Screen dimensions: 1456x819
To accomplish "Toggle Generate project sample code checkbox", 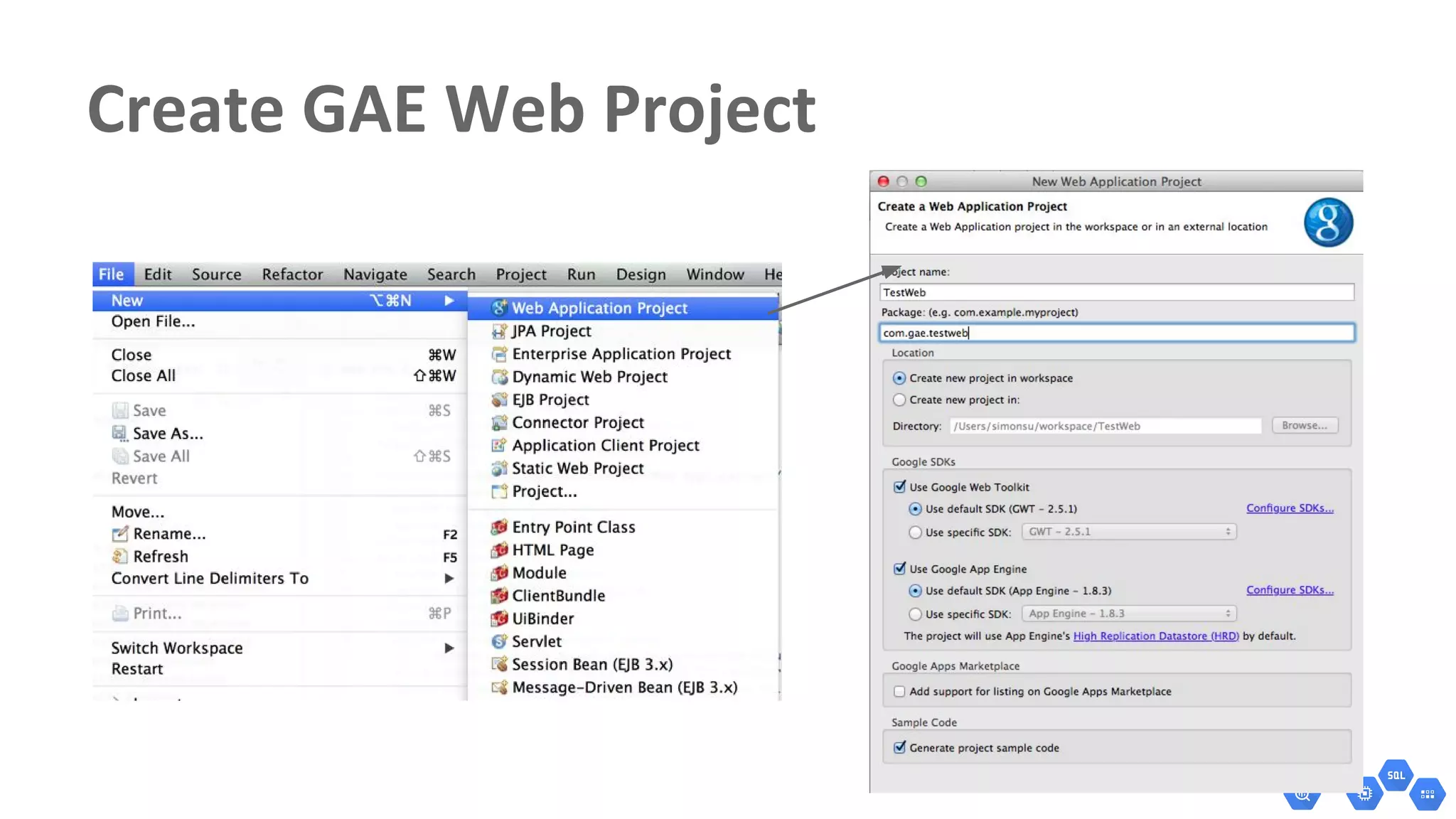I will coord(899,747).
